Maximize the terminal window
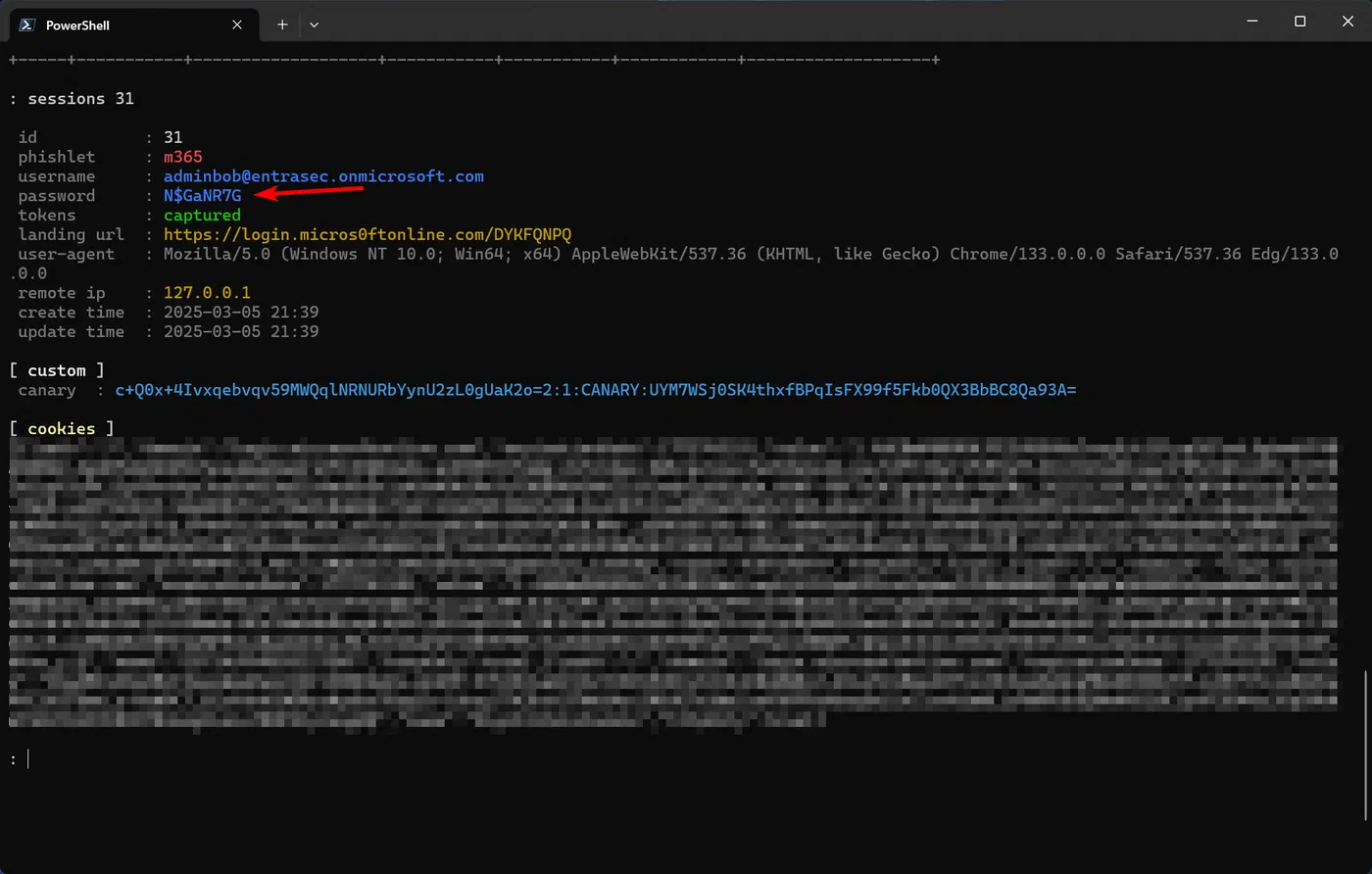The image size is (1372, 874). point(1299,22)
